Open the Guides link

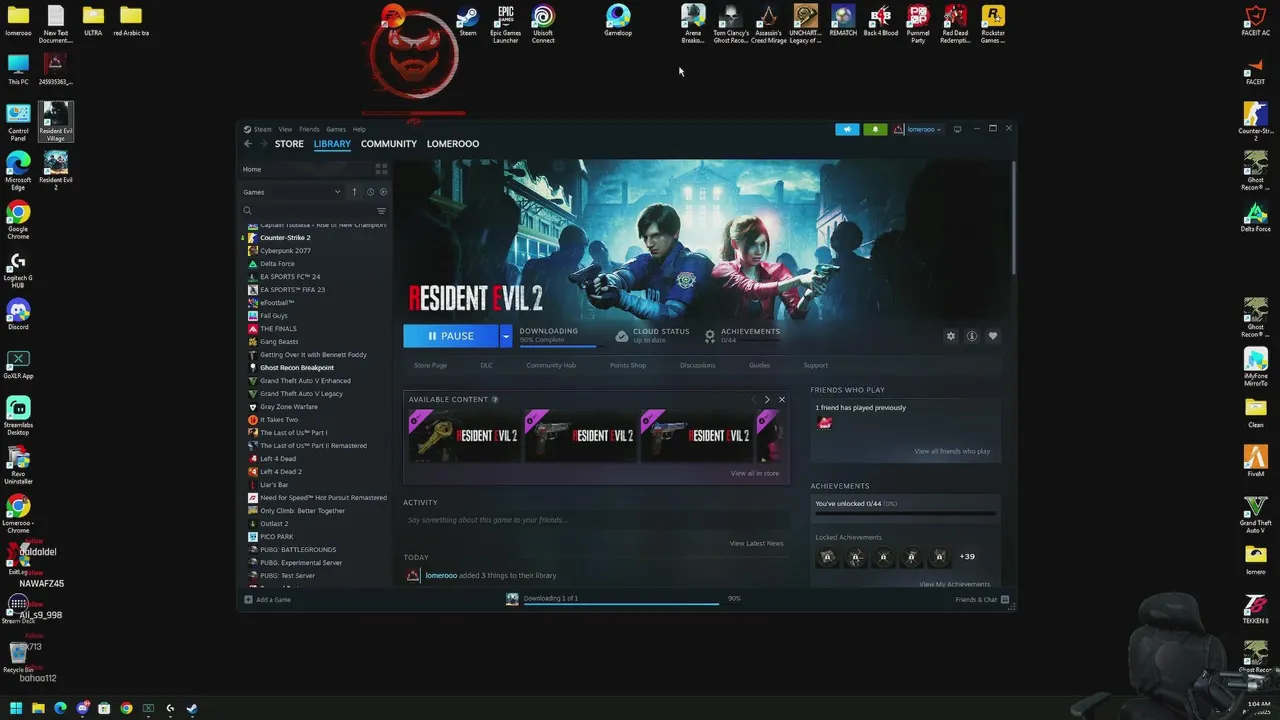coord(759,365)
